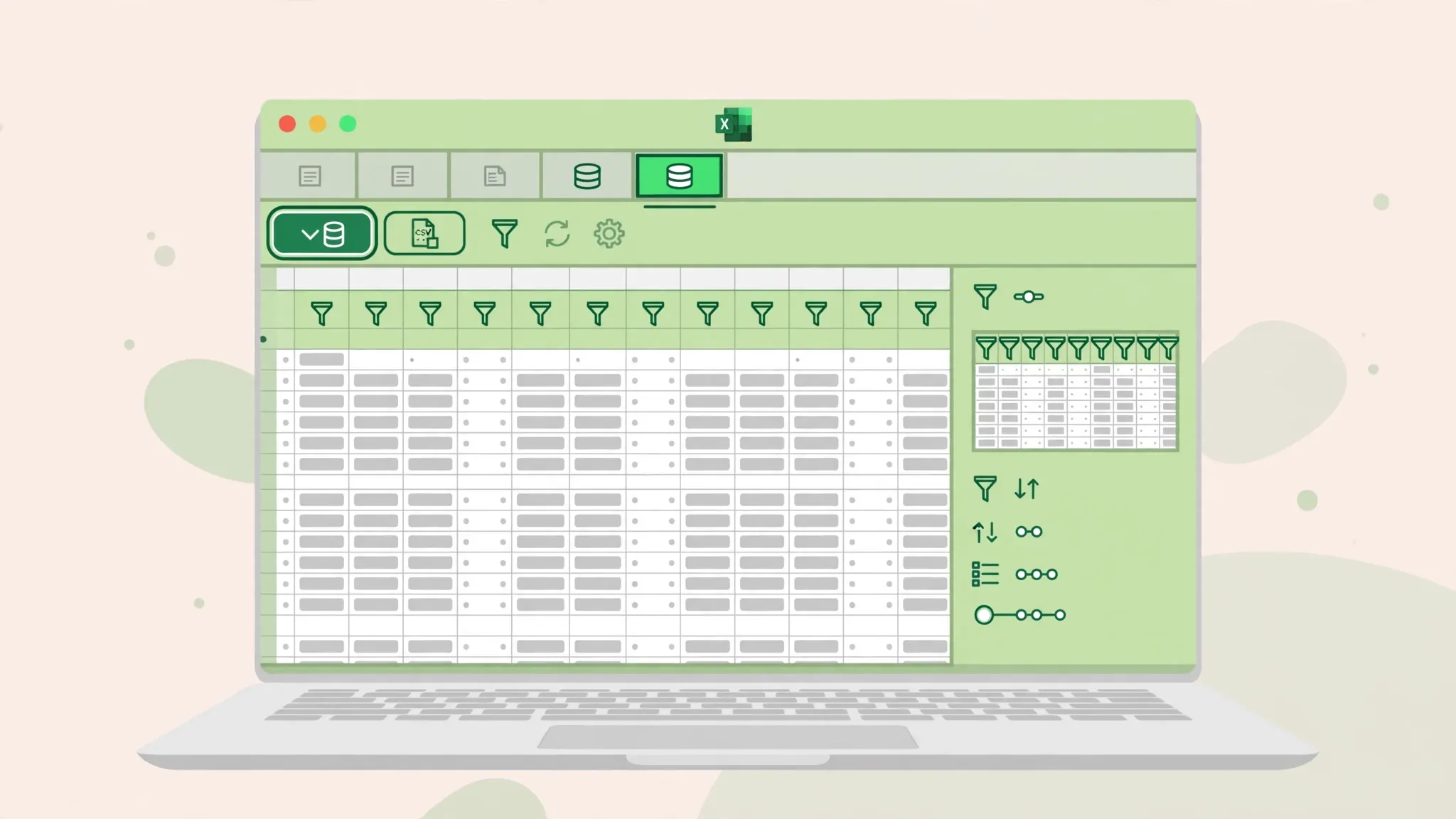Image resolution: width=1456 pixels, height=819 pixels.
Task: Click the green window maximize button
Action: click(348, 124)
